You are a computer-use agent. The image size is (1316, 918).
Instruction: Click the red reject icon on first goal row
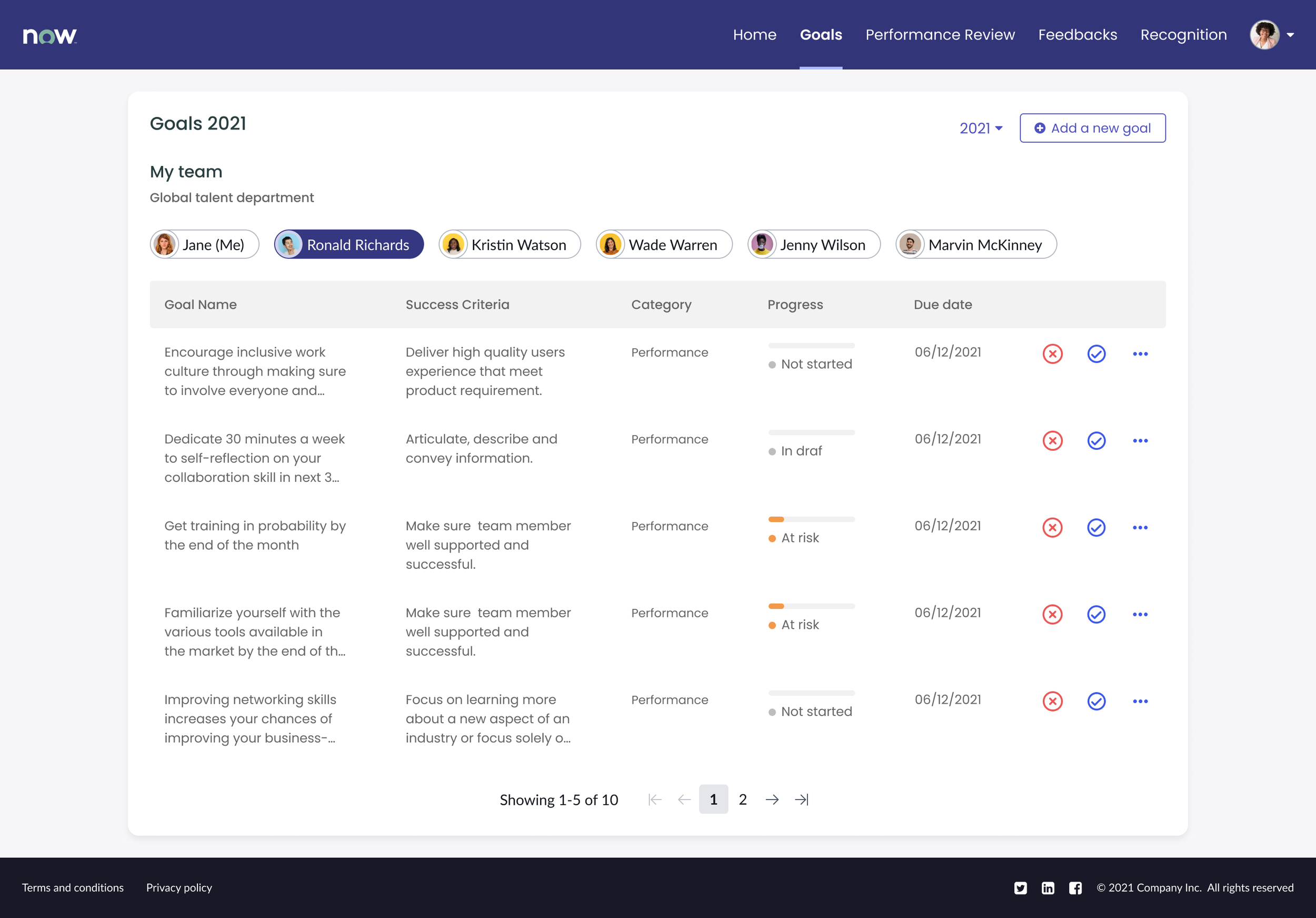tap(1052, 354)
